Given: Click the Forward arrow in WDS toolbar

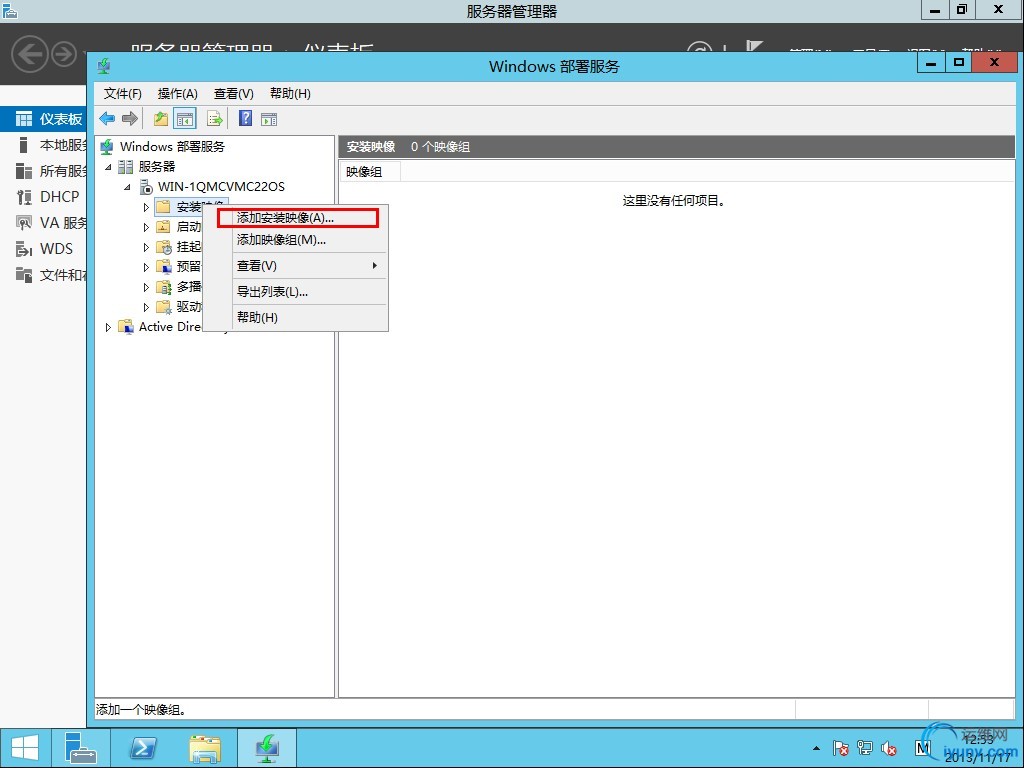Looking at the screenshot, I should (x=130, y=119).
